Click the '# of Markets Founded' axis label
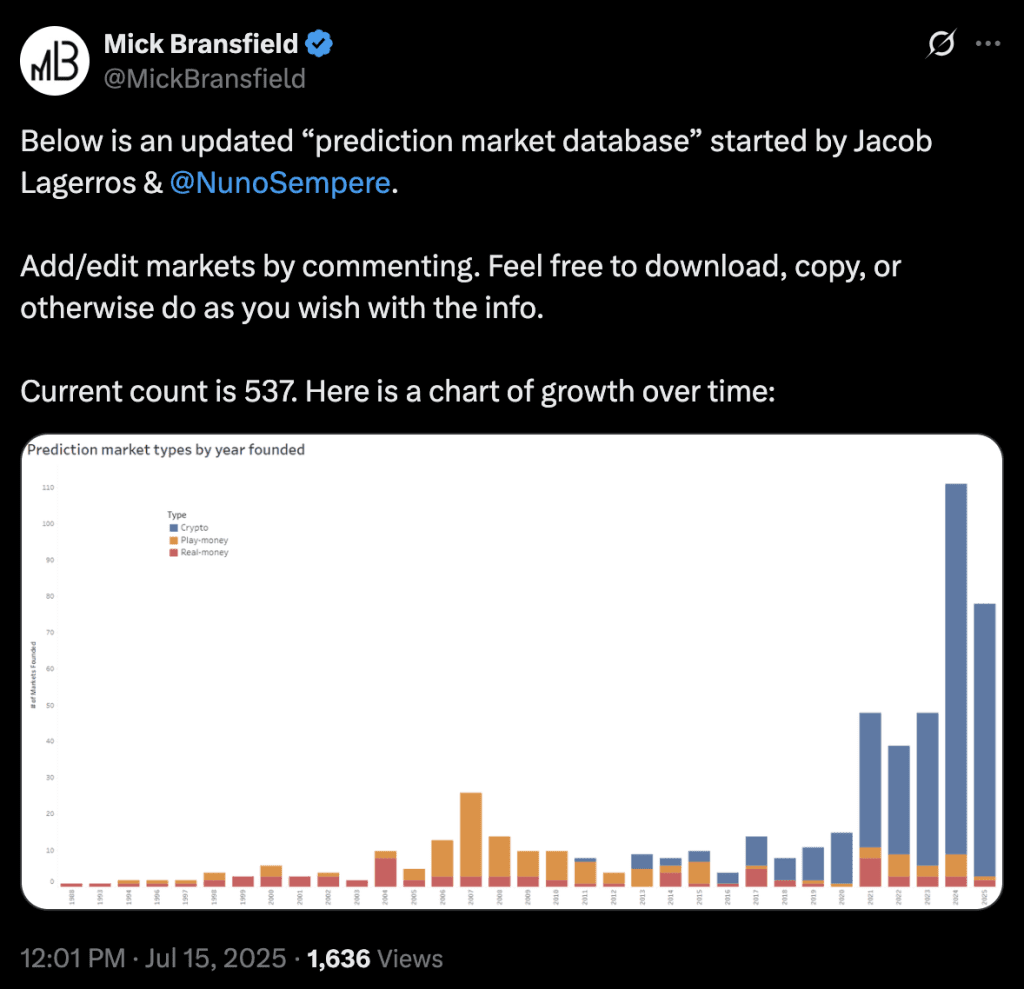Viewport: 1024px width, 989px height. (33, 675)
